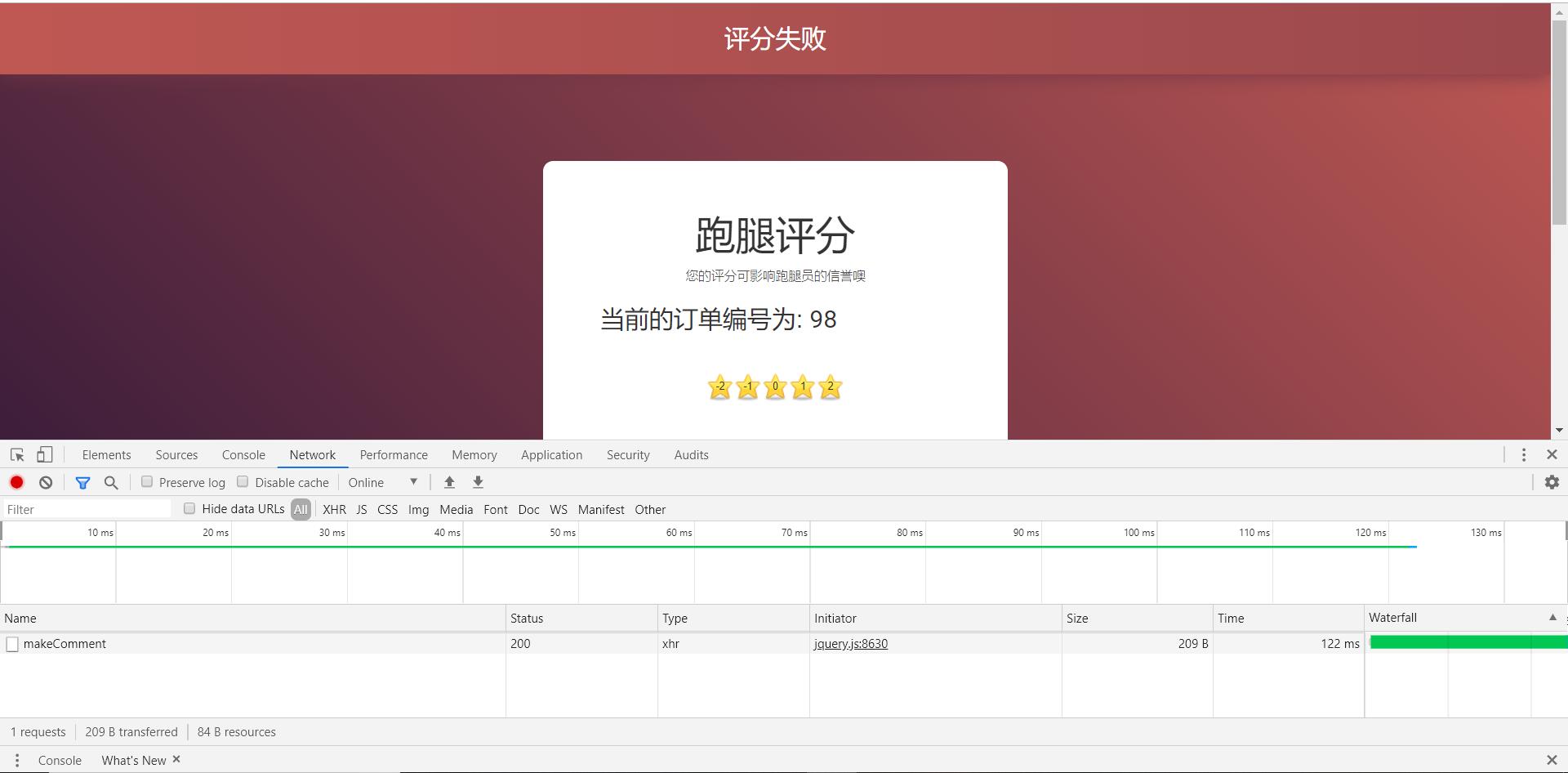Screen dimensions: 1568x773
Task: Click the star labeled 2
Action: [x=831, y=386]
